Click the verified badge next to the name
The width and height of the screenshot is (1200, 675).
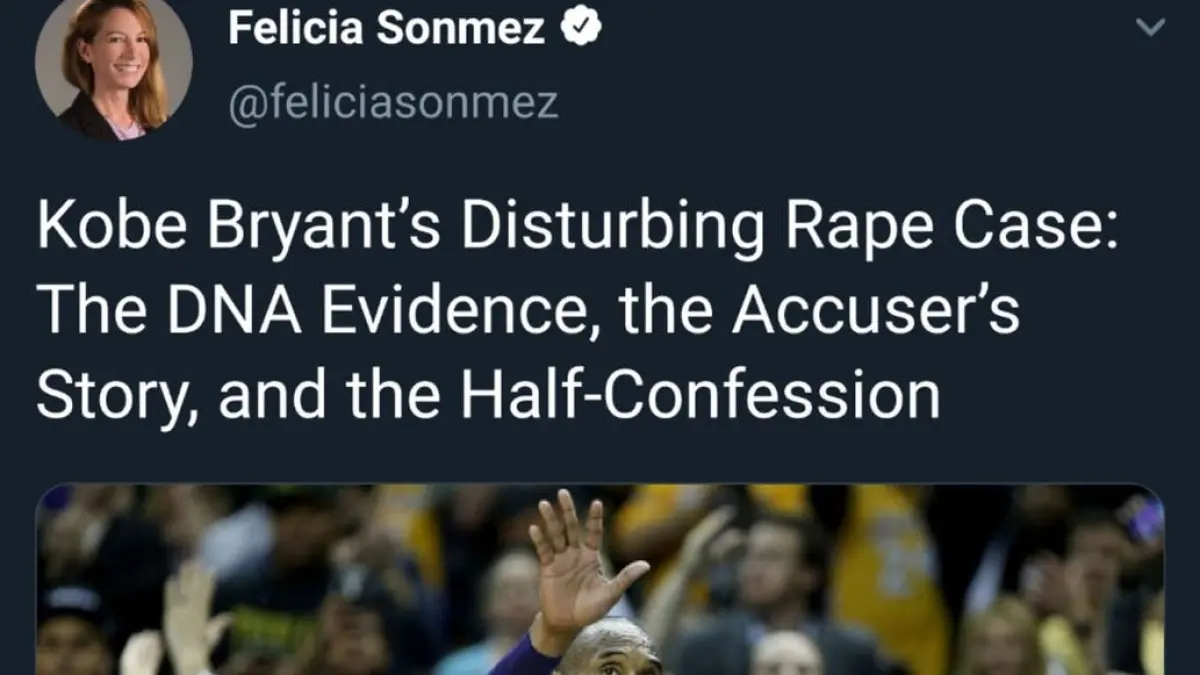tap(580, 28)
